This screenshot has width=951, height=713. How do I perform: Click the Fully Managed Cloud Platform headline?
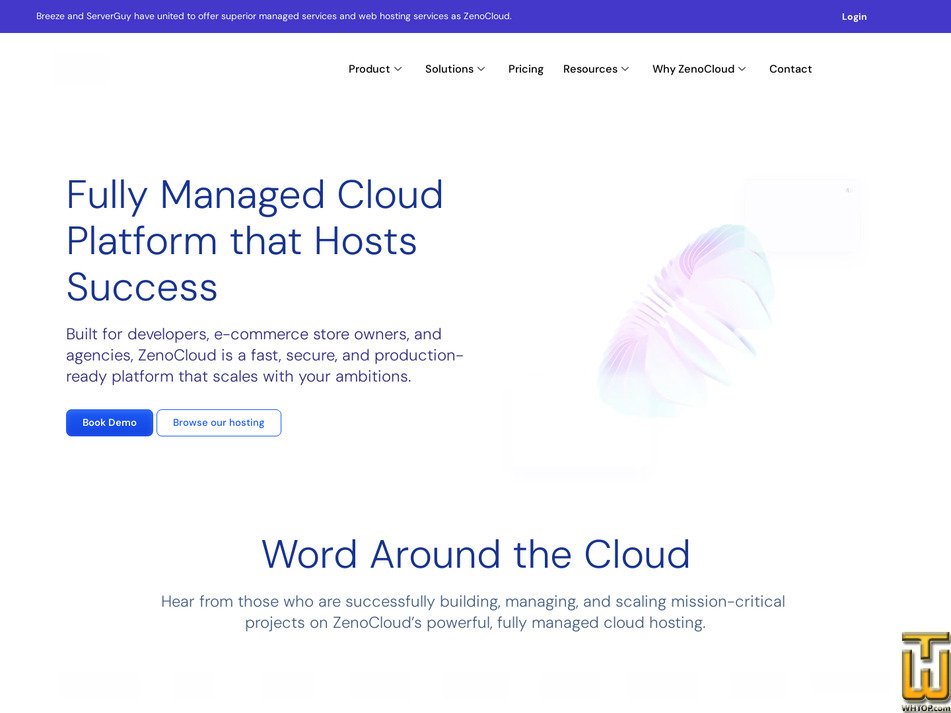point(255,241)
